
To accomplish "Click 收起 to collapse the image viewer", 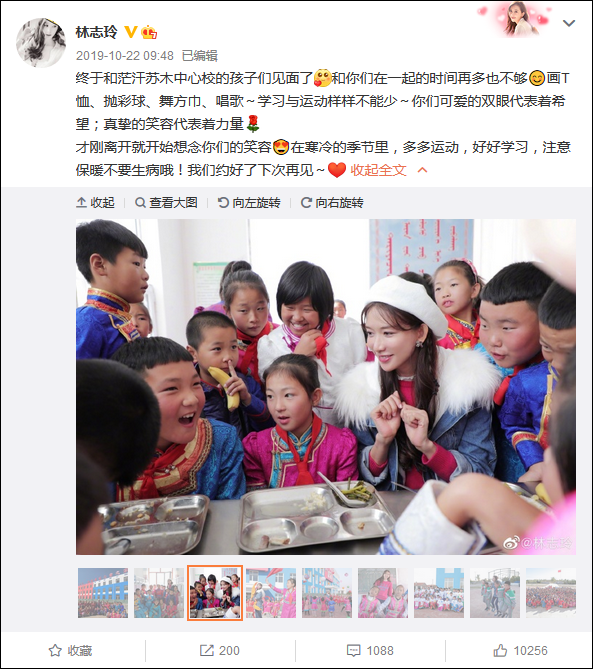I will click(95, 202).
